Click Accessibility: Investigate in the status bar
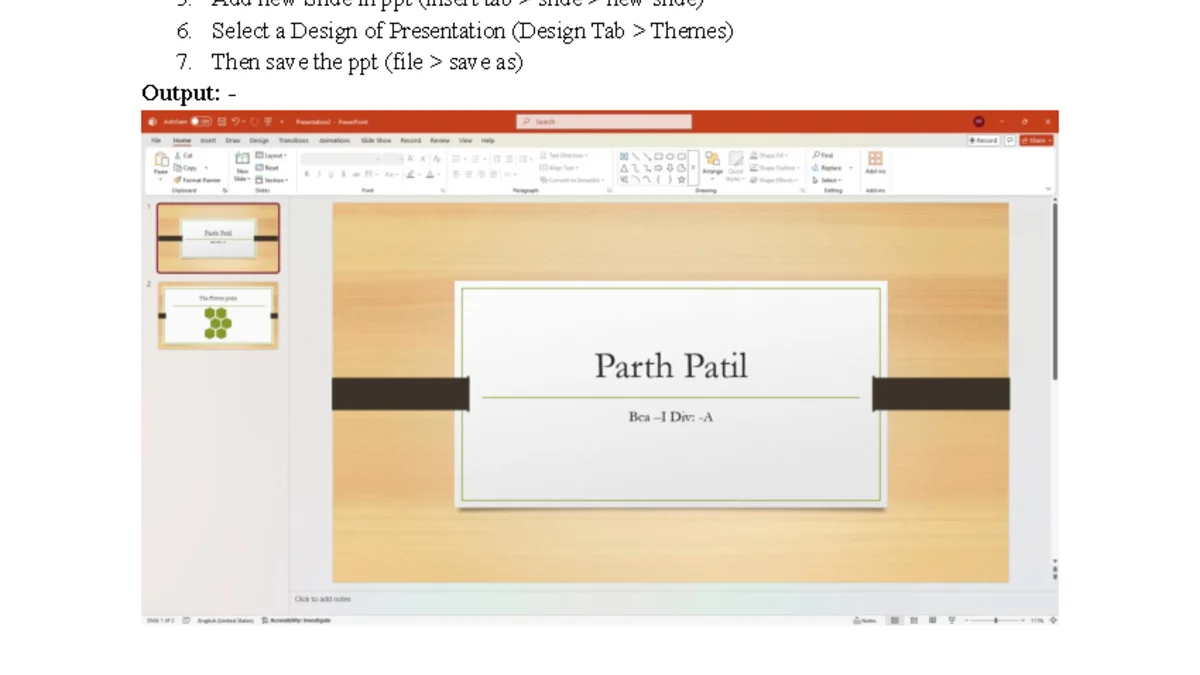This screenshot has width=1200, height=675. point(296,620)
